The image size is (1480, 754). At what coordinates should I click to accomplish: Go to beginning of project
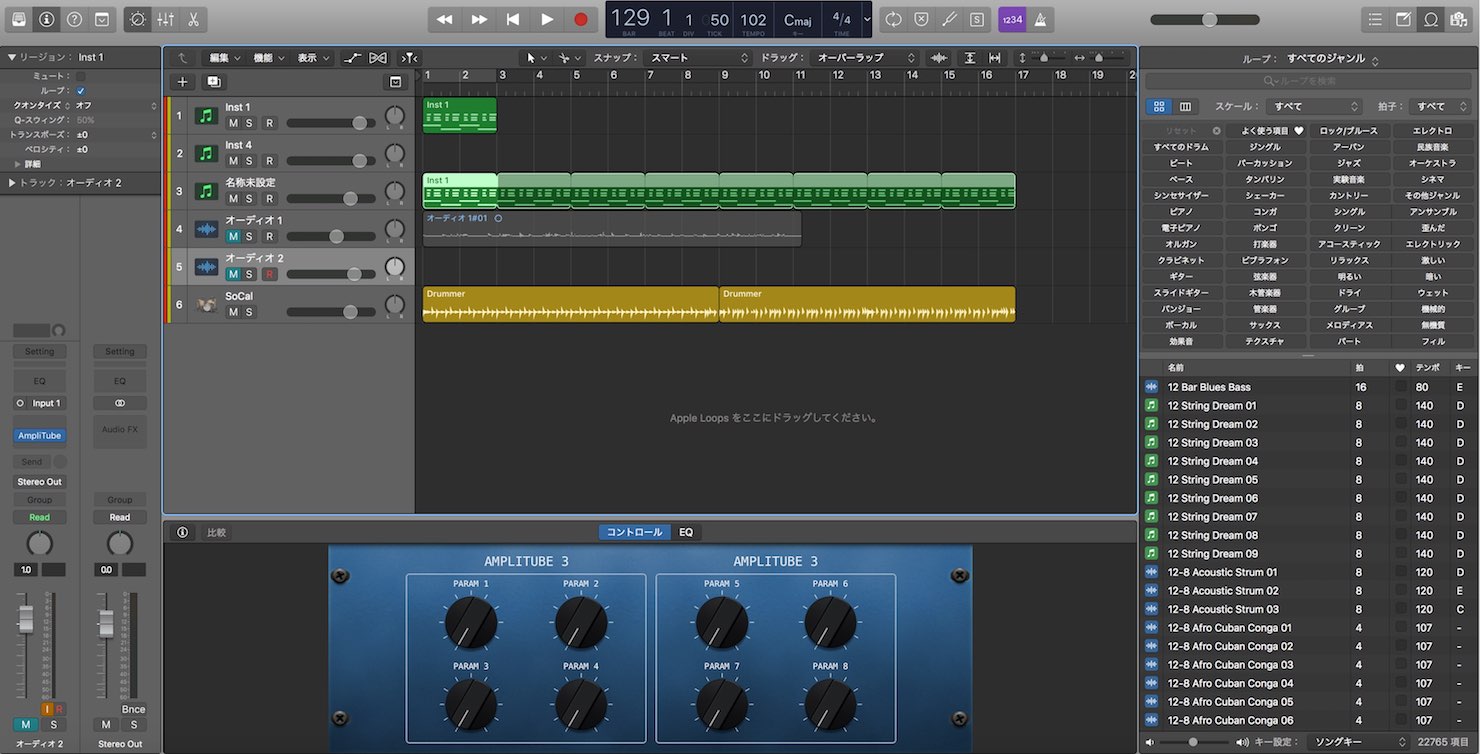[x=513, y=19]
